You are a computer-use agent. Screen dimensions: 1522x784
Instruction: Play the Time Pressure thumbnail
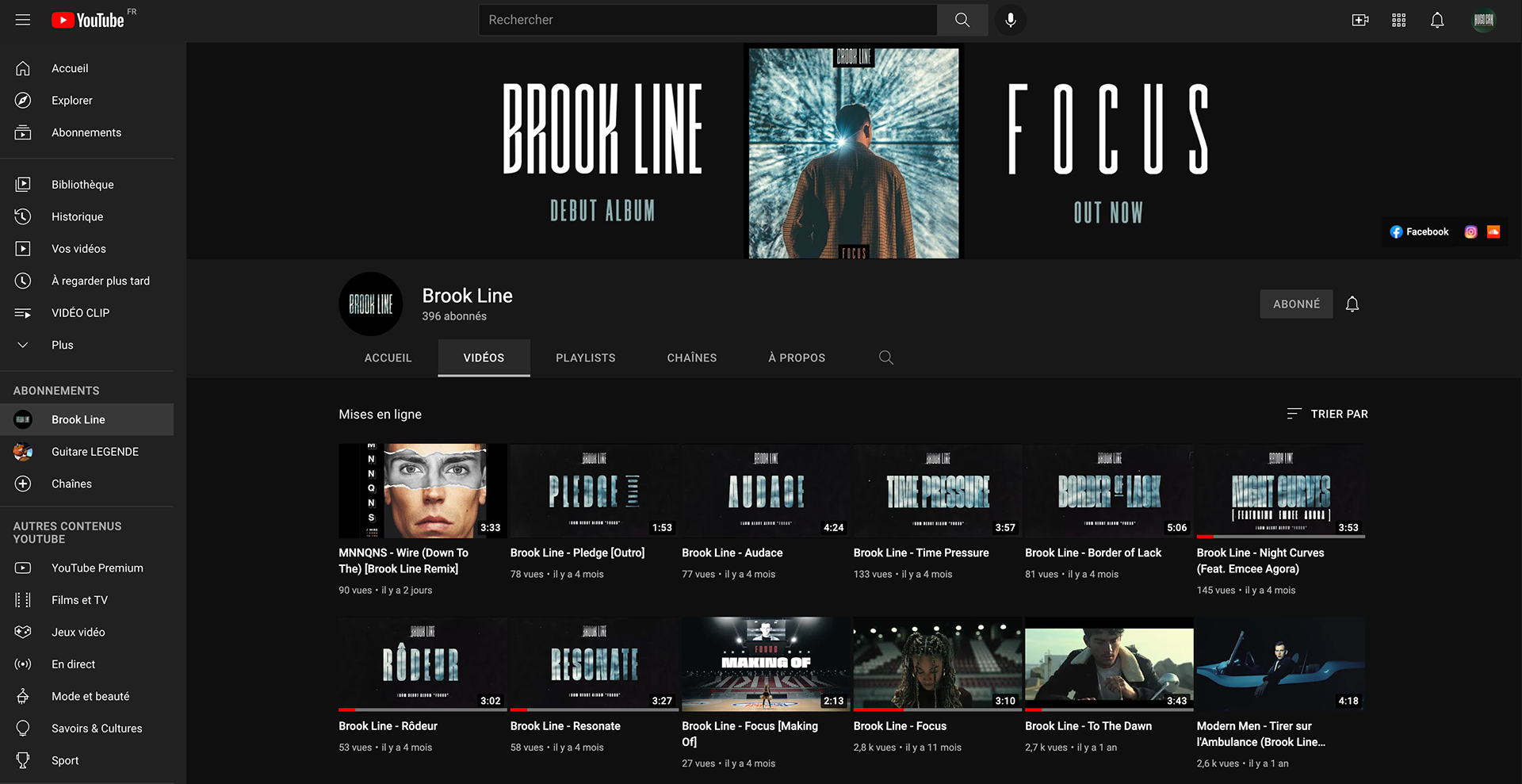click(938, 491)
